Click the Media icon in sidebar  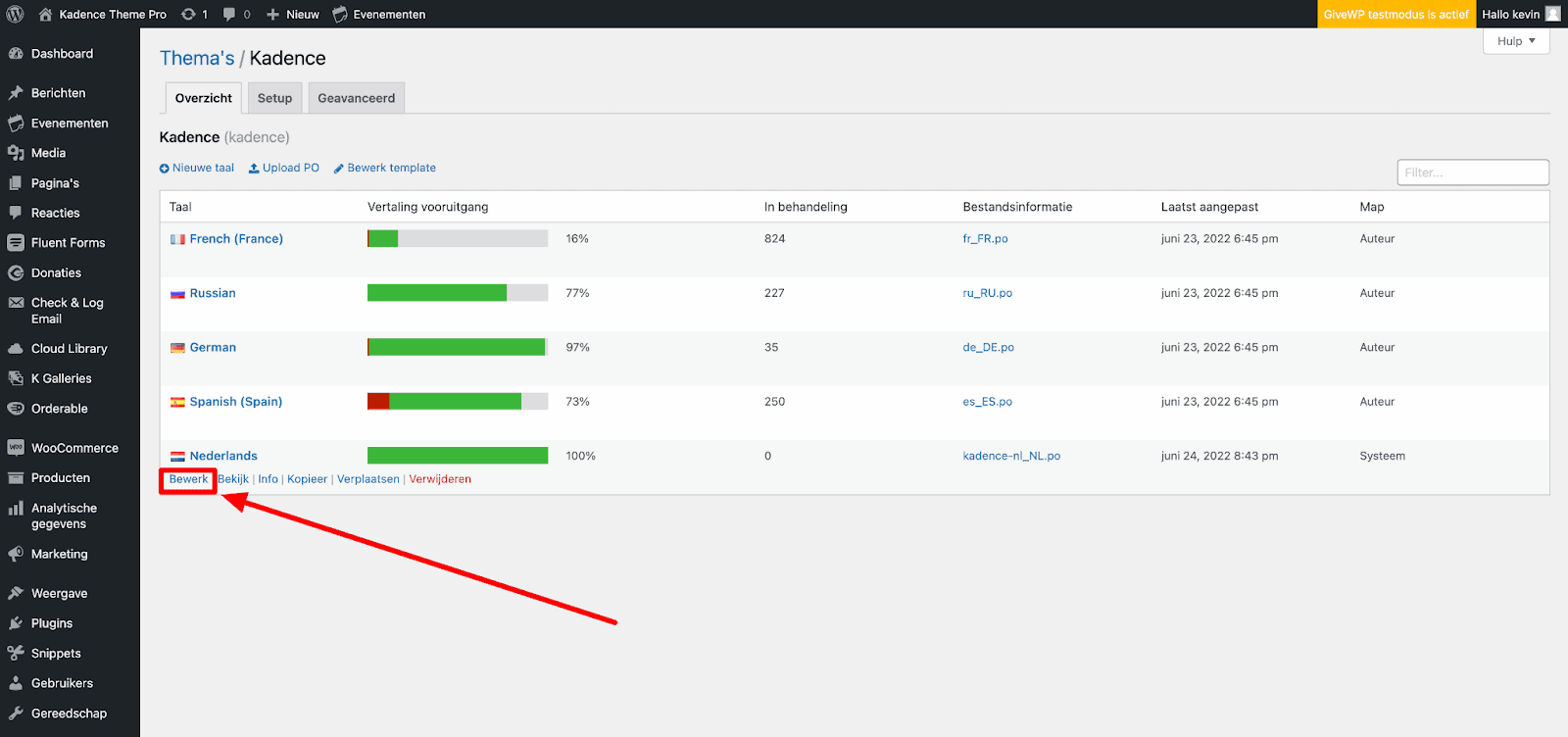point(16,153)
